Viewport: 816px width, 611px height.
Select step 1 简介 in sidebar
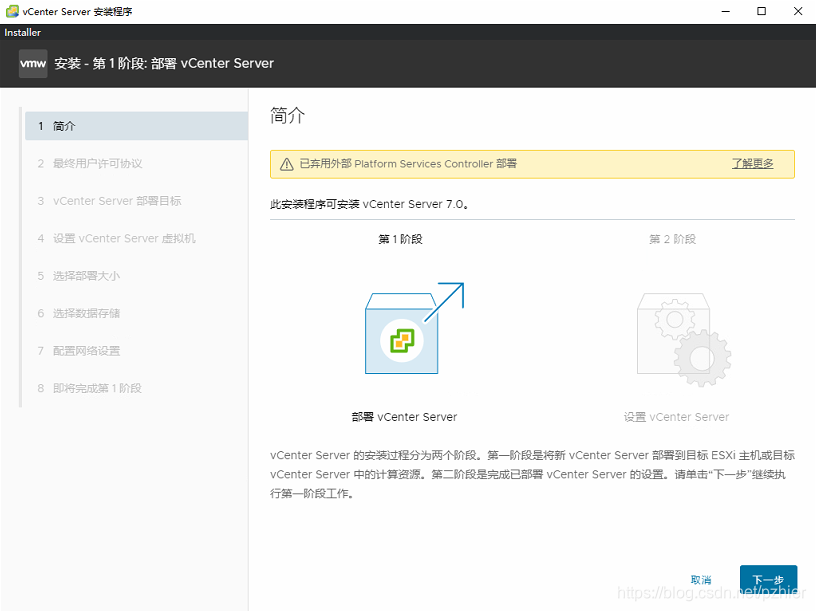coord(136,126)
